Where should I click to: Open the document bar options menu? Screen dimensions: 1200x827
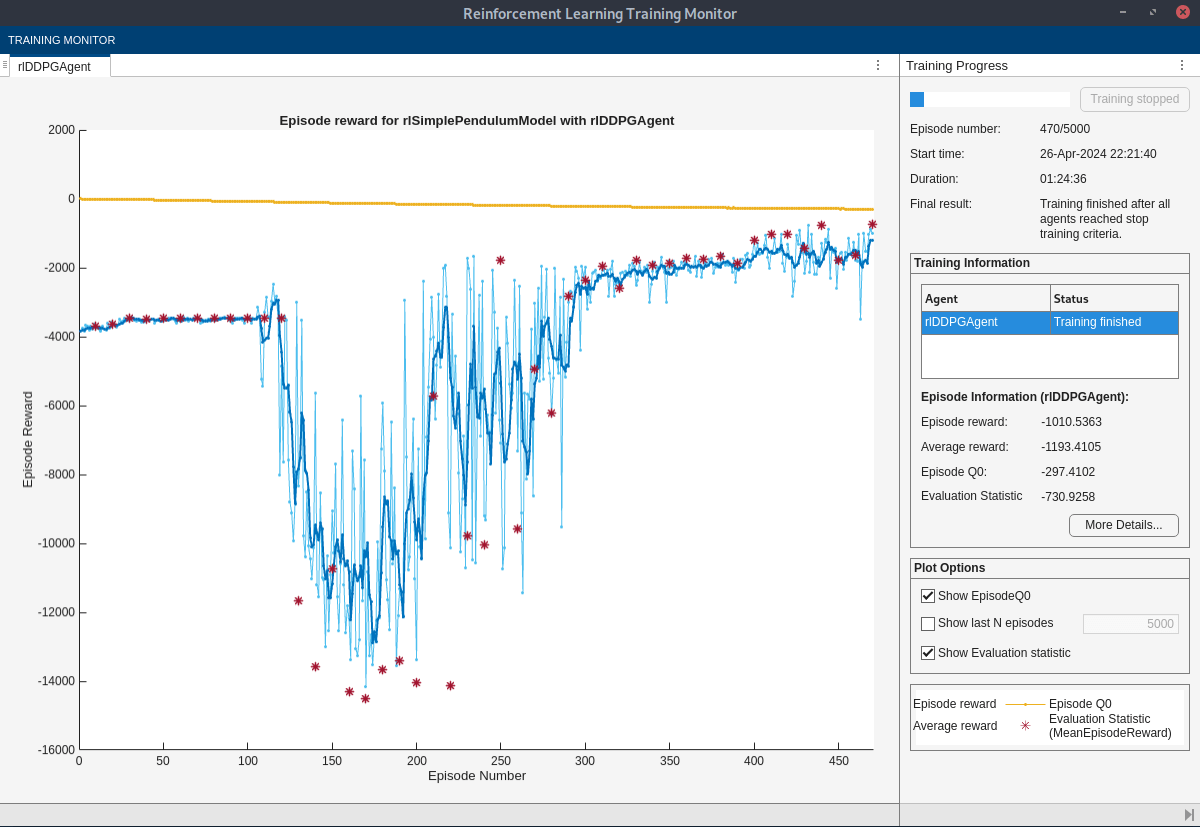coord(878,64)
